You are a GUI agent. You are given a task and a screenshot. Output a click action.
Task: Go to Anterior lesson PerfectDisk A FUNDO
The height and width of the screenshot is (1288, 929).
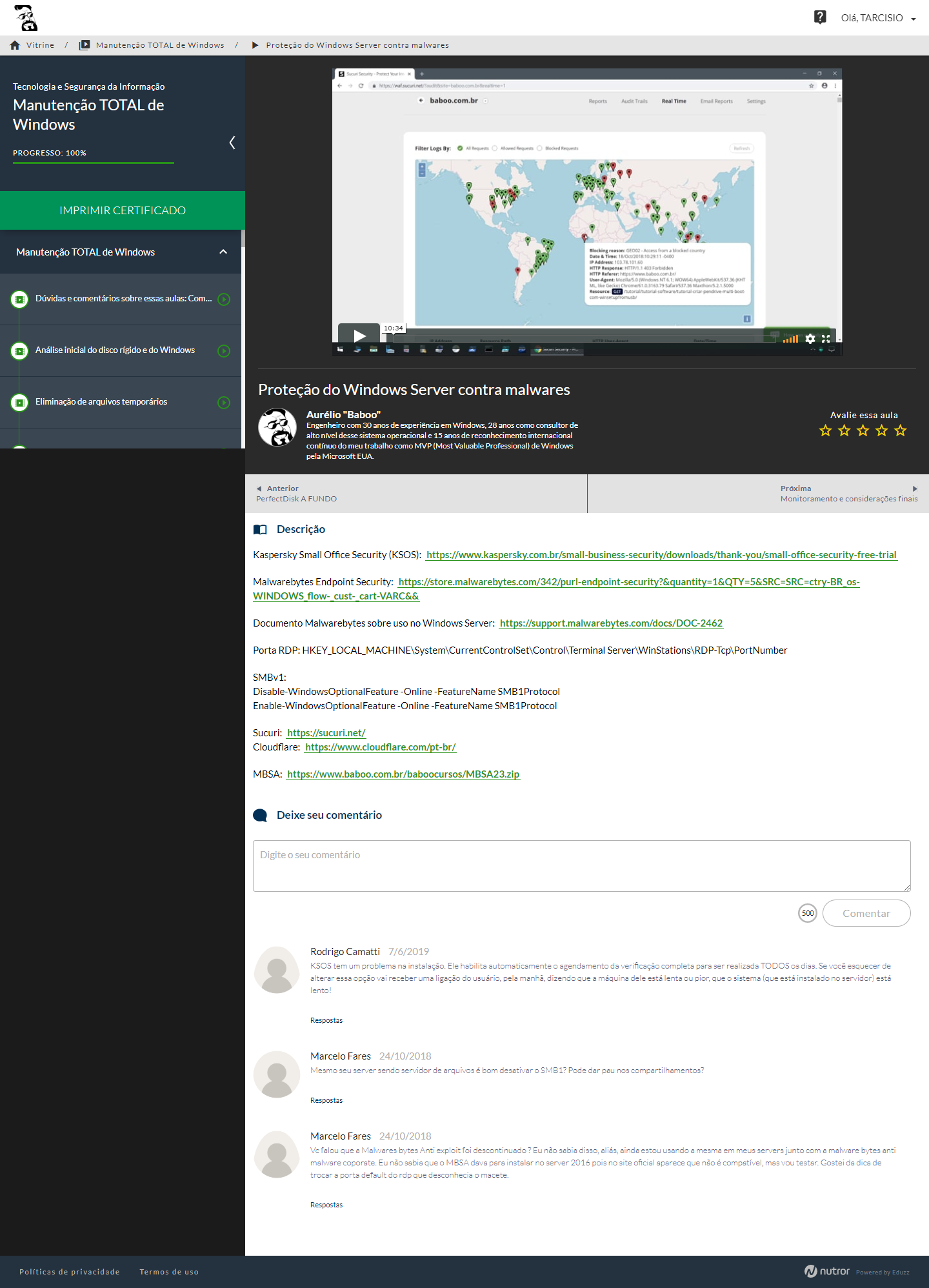(x=297, y=494)
